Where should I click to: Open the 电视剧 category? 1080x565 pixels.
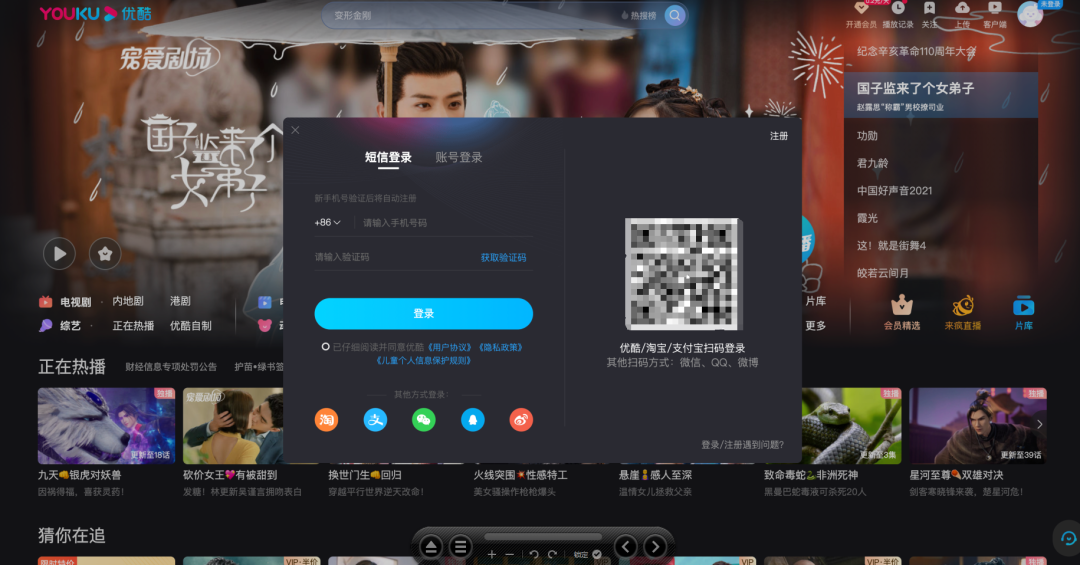75,302
